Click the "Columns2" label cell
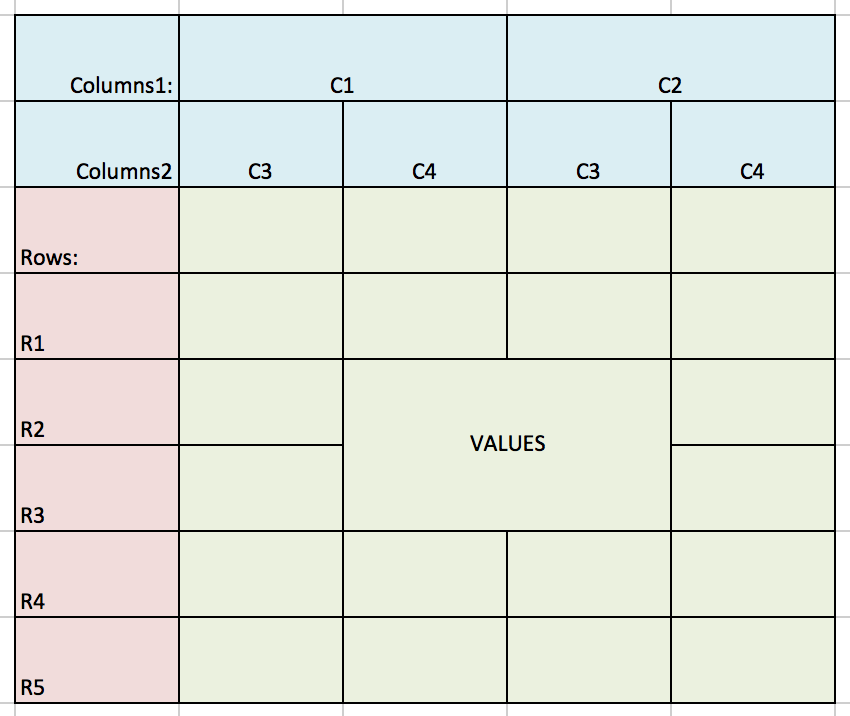This screenshot has height=716, width=850. pyautogui.click(x=97, y=144)
